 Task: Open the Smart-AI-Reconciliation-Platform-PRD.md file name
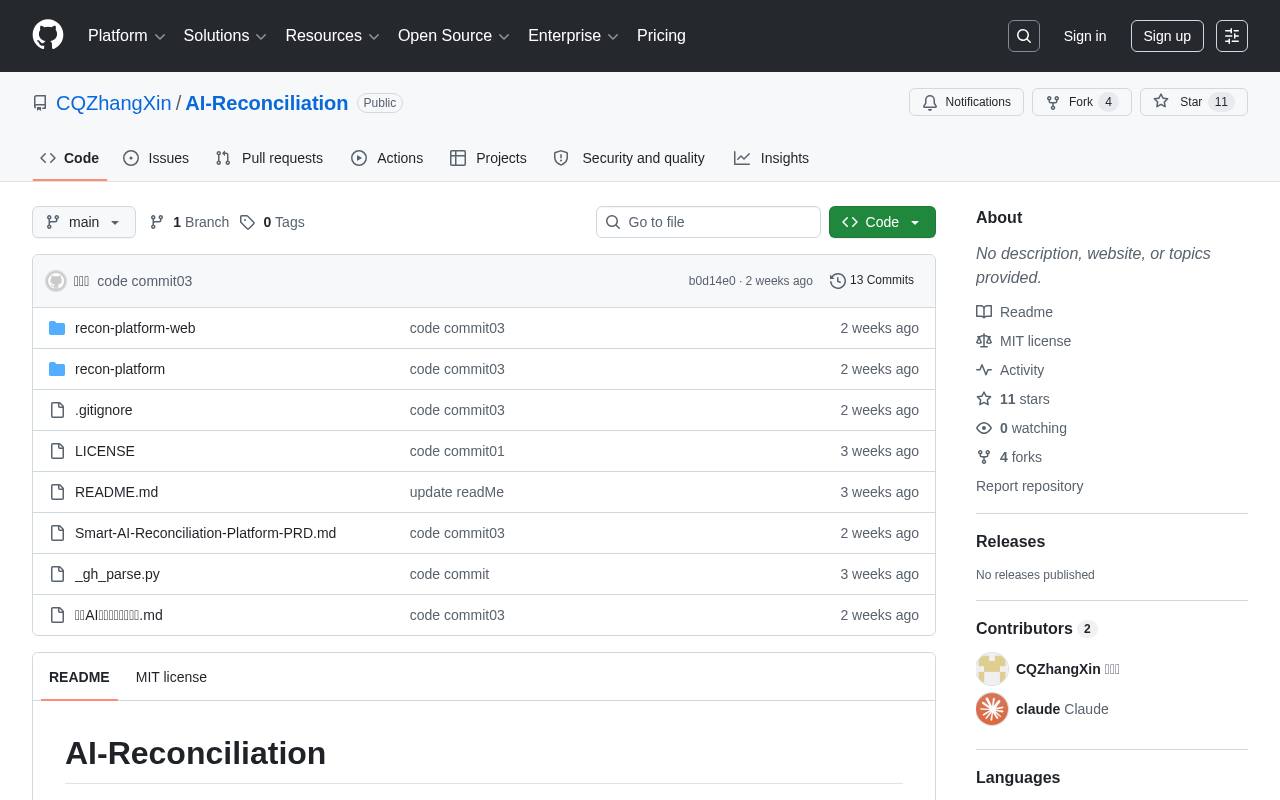(205, 533)
